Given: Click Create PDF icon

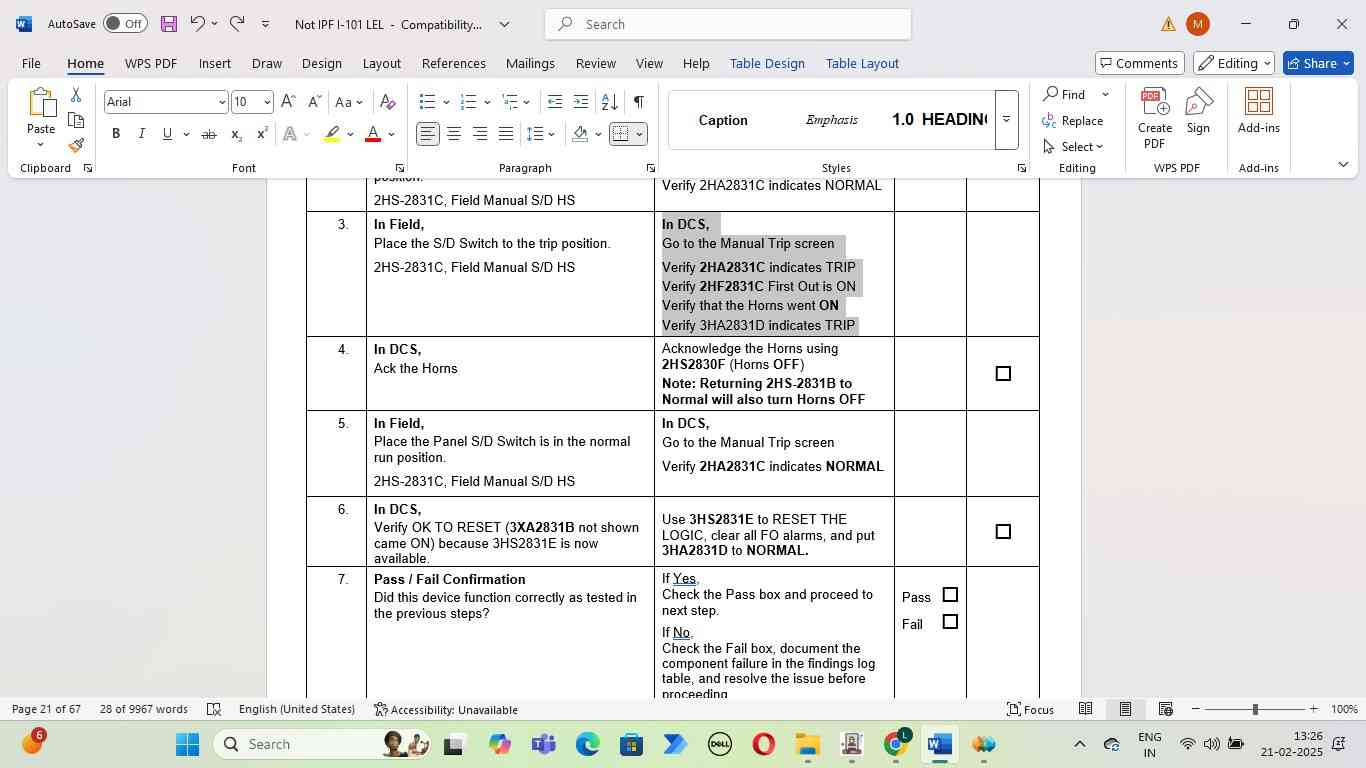Looking at the screenshot, I should (x=1154, y=118).
